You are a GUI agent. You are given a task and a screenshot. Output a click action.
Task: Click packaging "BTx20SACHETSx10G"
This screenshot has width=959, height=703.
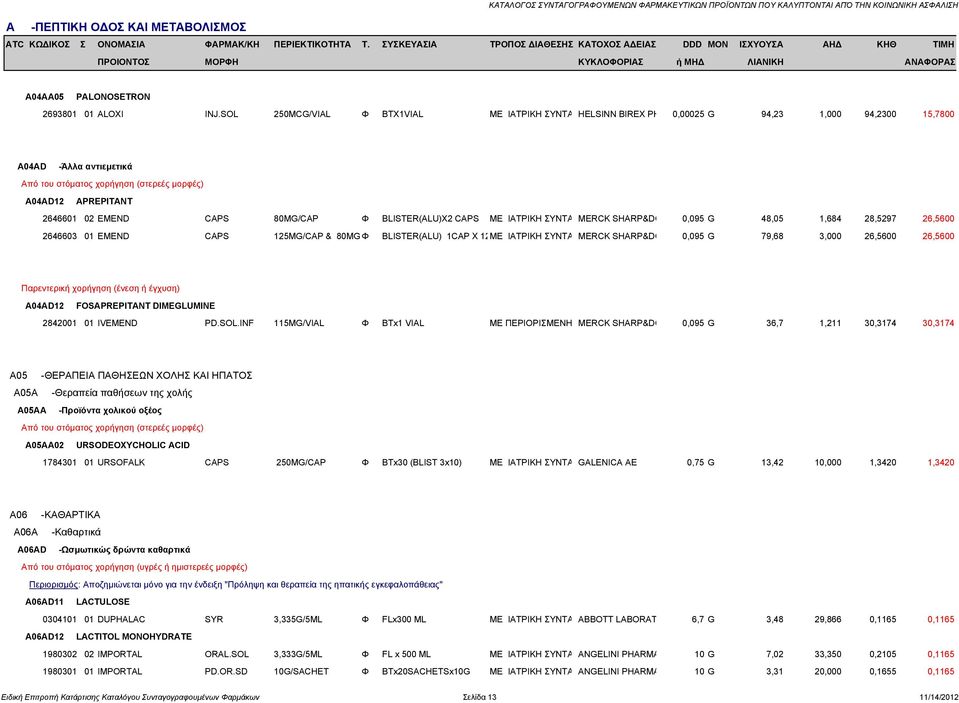(x=426, y=672)
